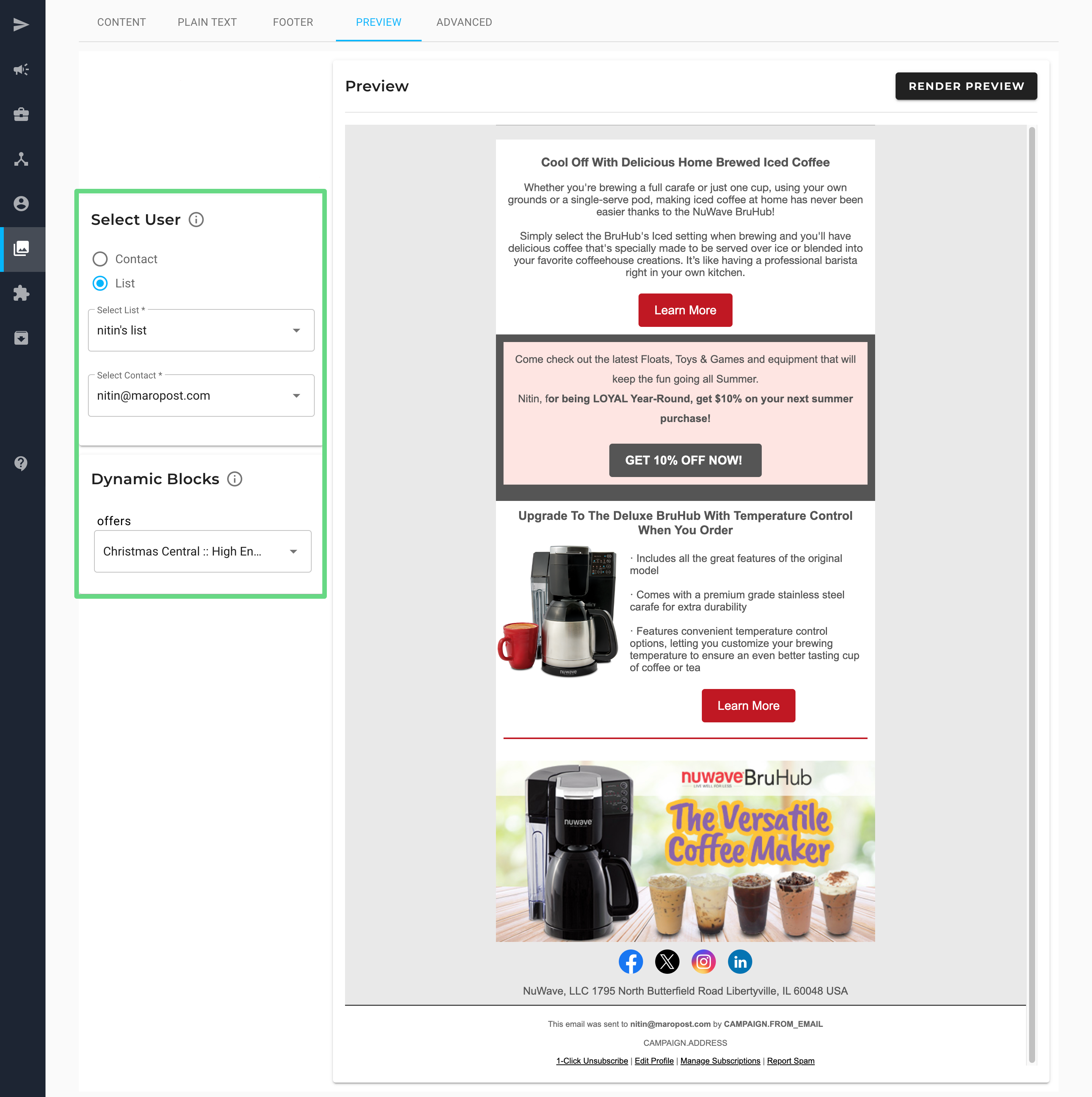Click the 1-Click Unsubscribe link
The height and width of the screenshot is (1097, 1092).
[592, 1061]
